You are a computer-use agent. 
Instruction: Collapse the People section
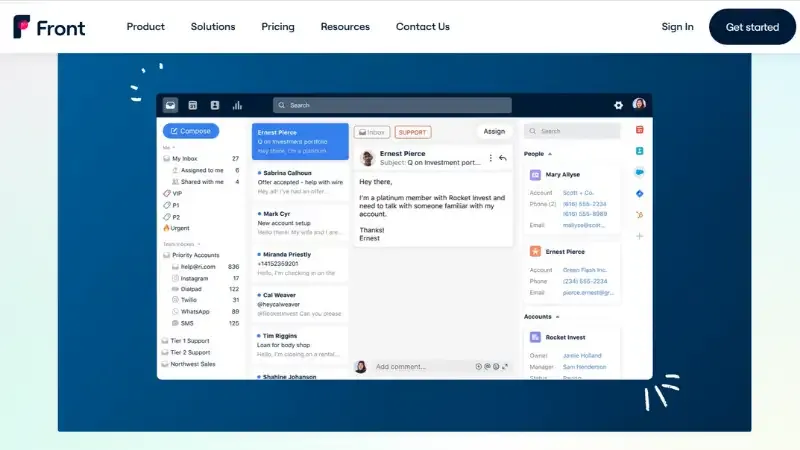point(549,154)
